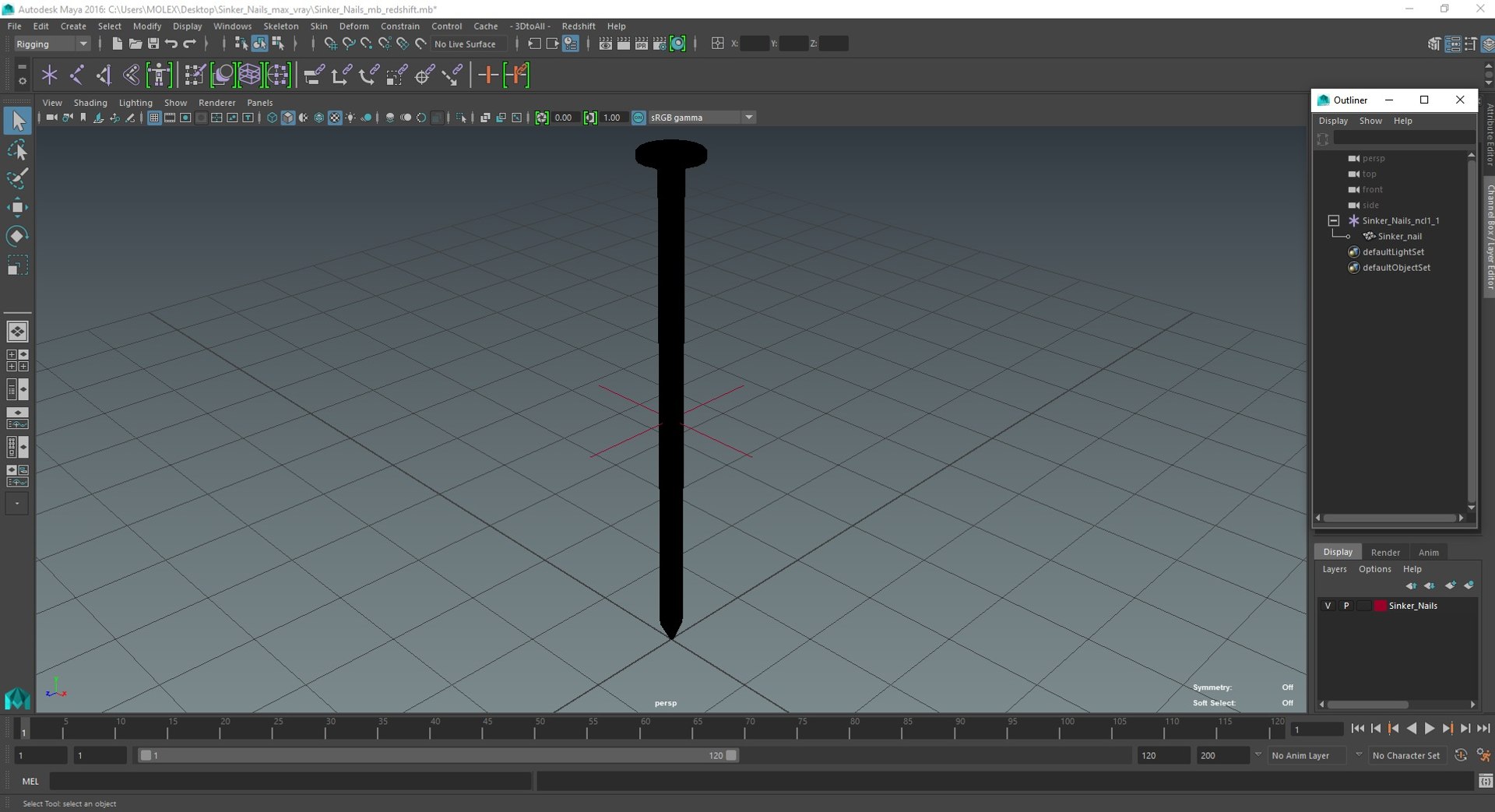
Task: Toggle textured display viewport icon
Action: [x=335, y=118]
